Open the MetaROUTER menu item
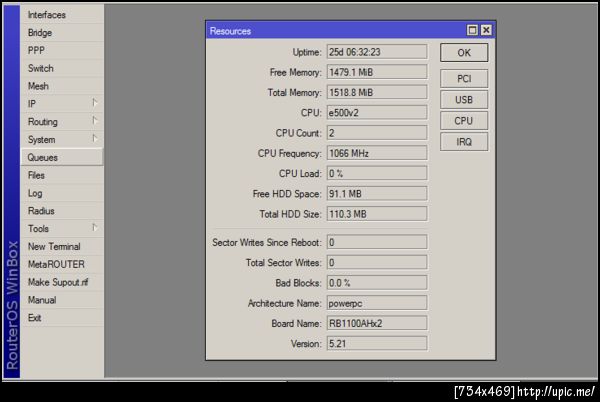The width and height of the screenshot is (600, 402). 62,264
